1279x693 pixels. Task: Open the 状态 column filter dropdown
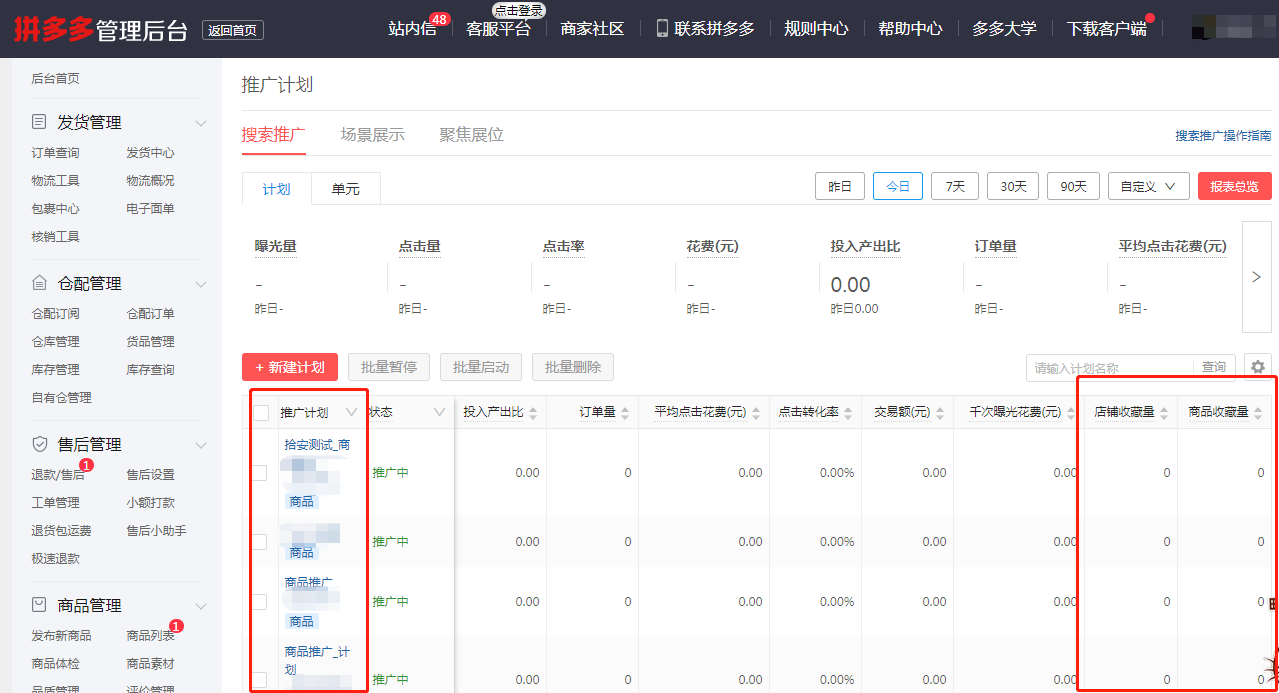click(x=438, y=411)
